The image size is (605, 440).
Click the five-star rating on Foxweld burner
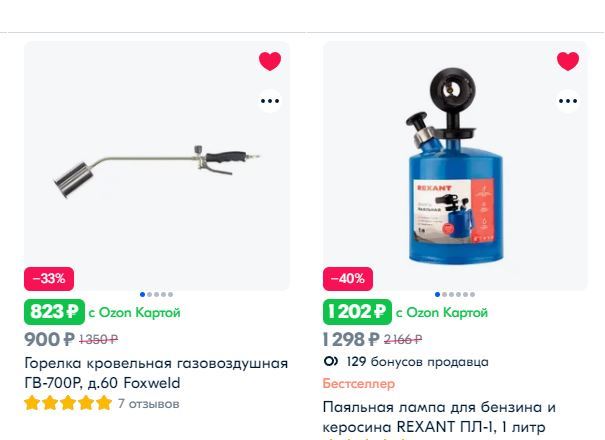point(68,403)
